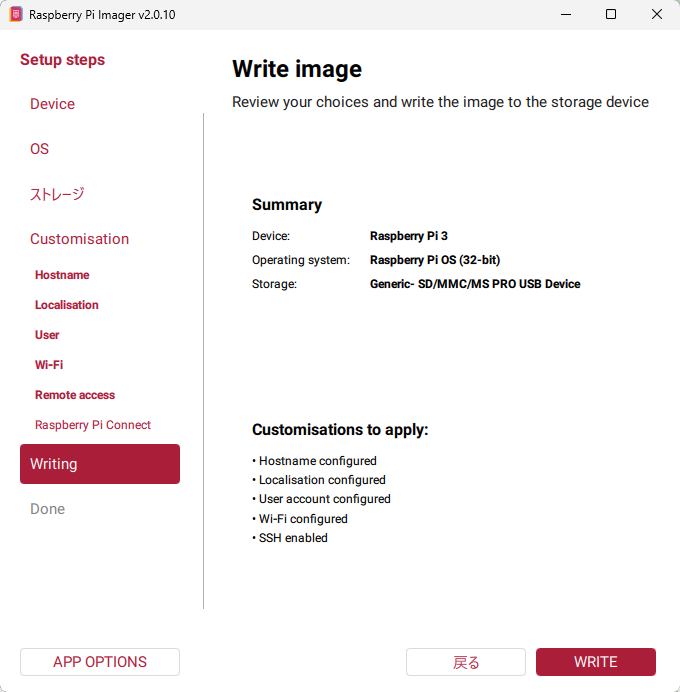680x692 pixels.
Task: Click the Write image heading
Action: pos(297,69)
